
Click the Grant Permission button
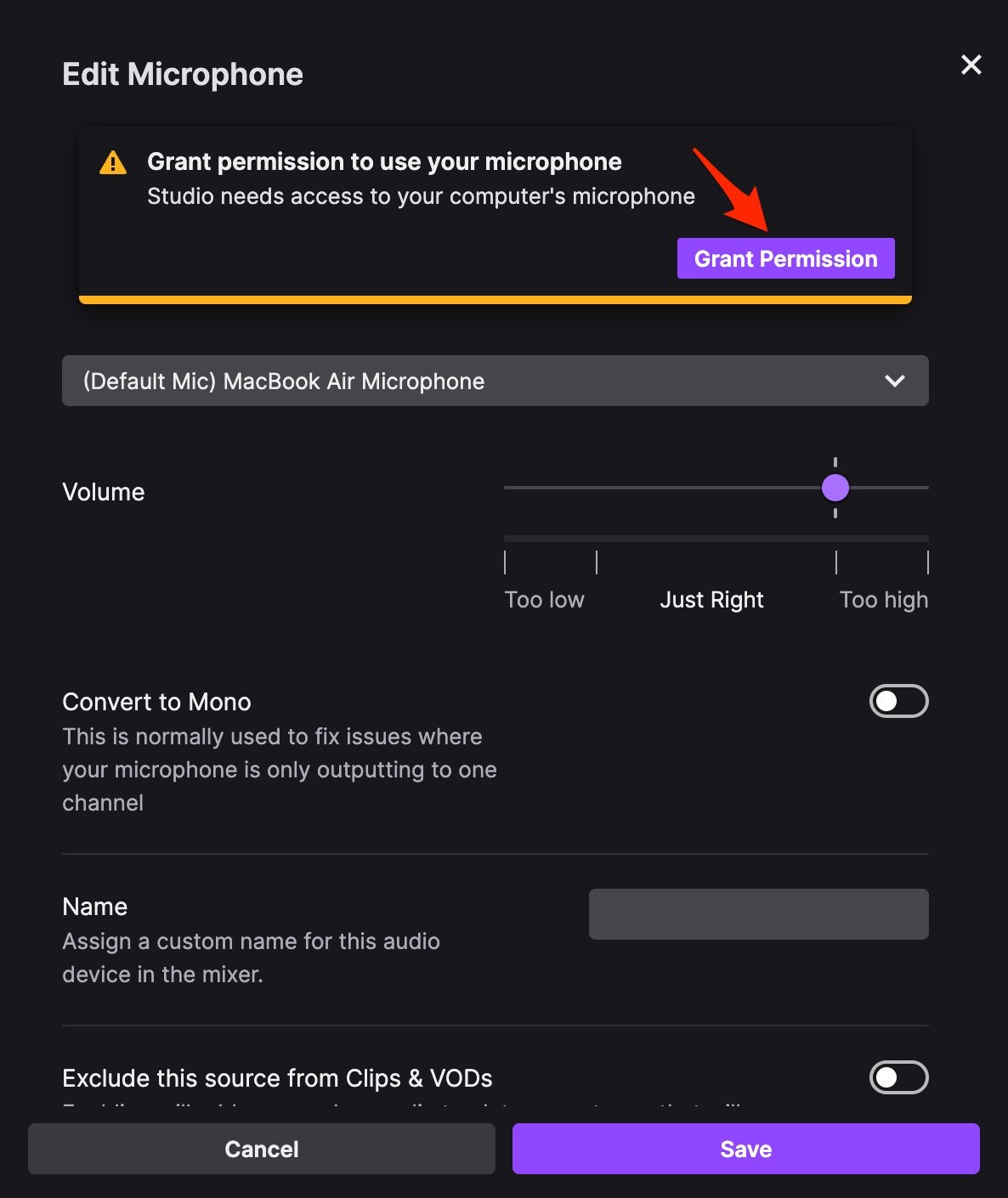[784, 258]
